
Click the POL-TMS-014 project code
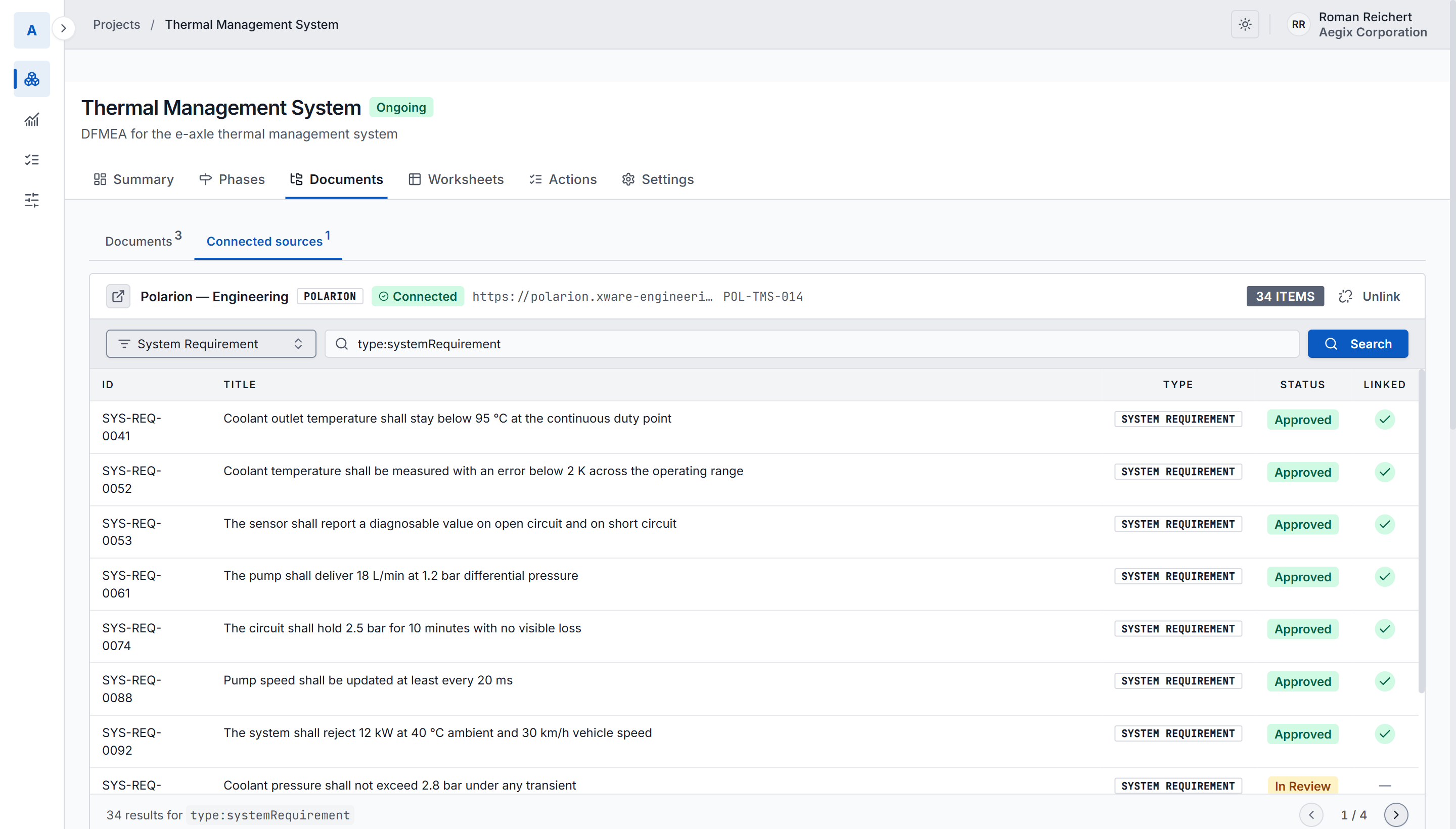point(762,297)
